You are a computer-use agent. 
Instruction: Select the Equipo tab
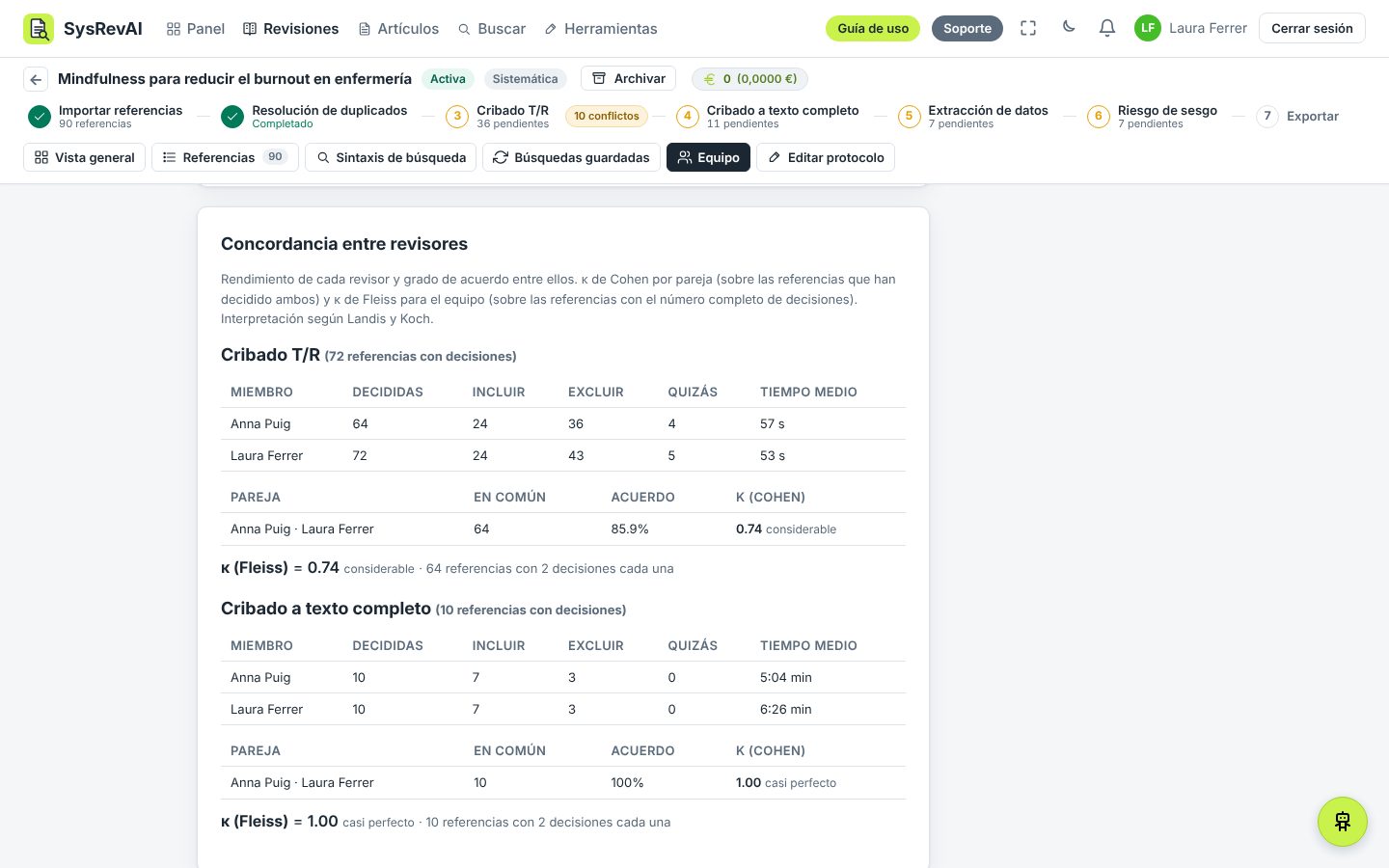pyautogui.click(x=708, y=157)
